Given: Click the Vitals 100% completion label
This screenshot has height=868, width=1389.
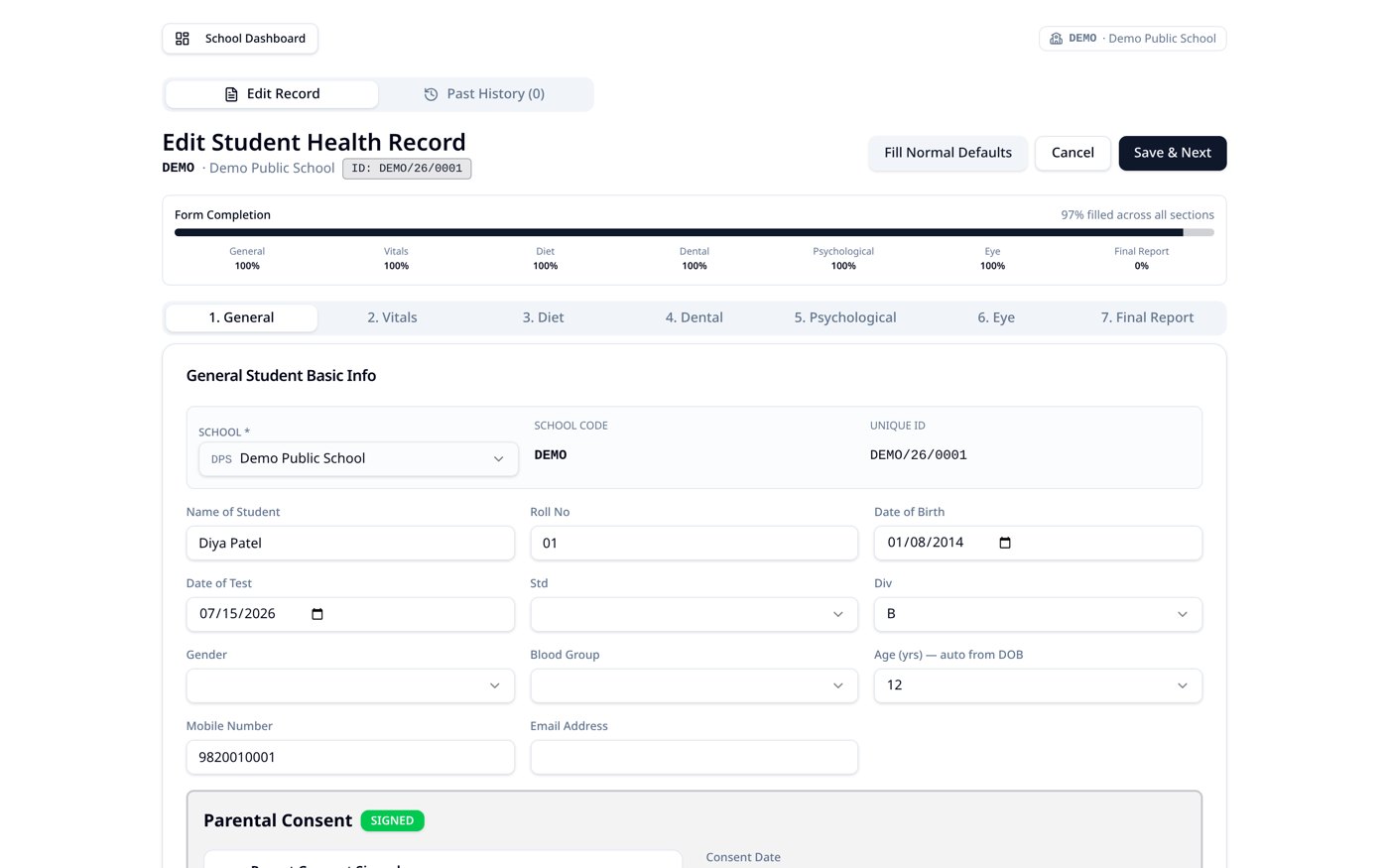Looking at the screenshot, I should [396, 259].
